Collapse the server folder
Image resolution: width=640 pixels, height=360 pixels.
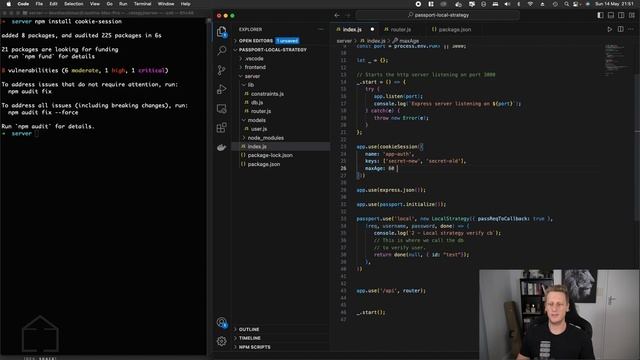[252, 76]
